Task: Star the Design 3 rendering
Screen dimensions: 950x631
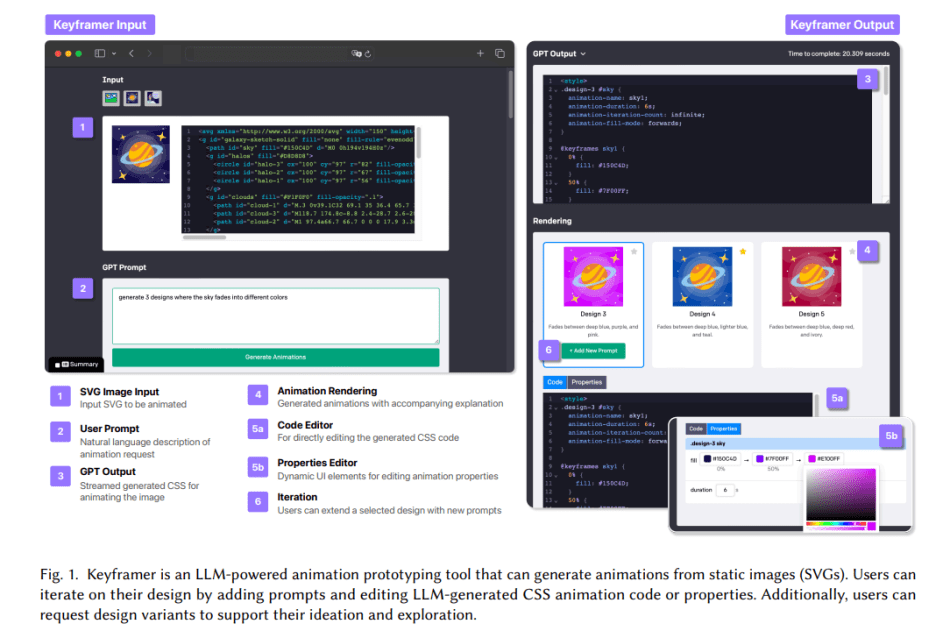Action: 634,251
